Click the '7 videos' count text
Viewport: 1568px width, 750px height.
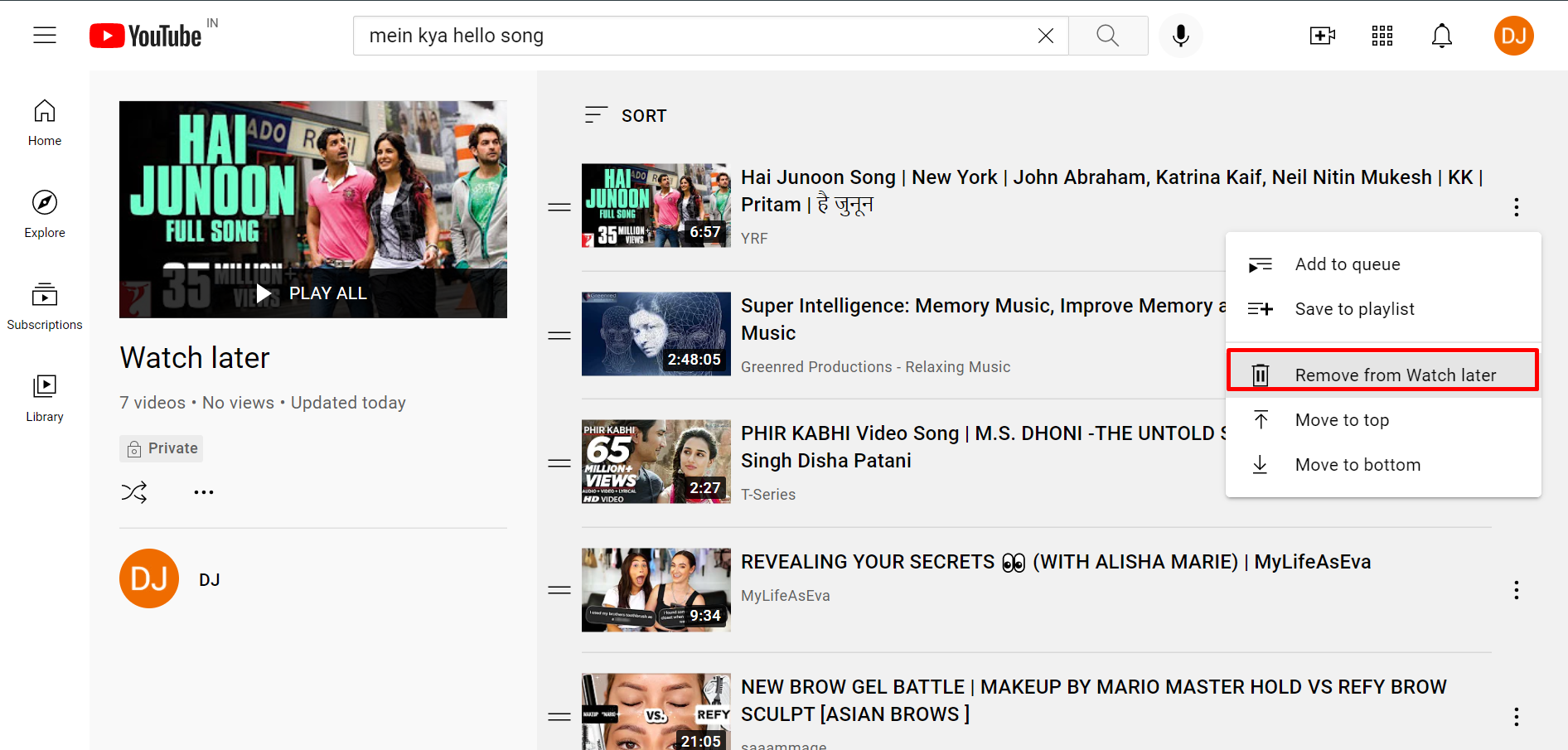point(152,403)
